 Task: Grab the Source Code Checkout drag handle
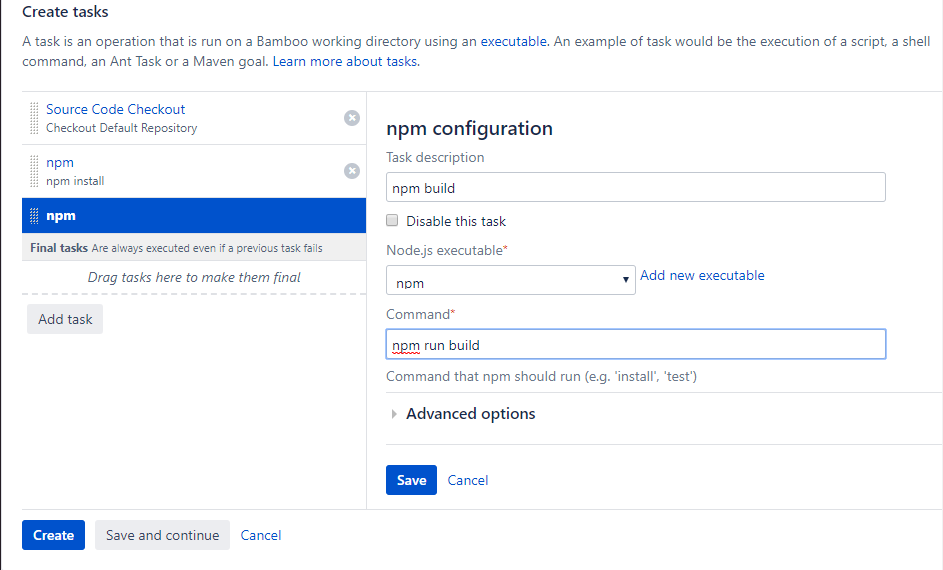click(34, 118)
